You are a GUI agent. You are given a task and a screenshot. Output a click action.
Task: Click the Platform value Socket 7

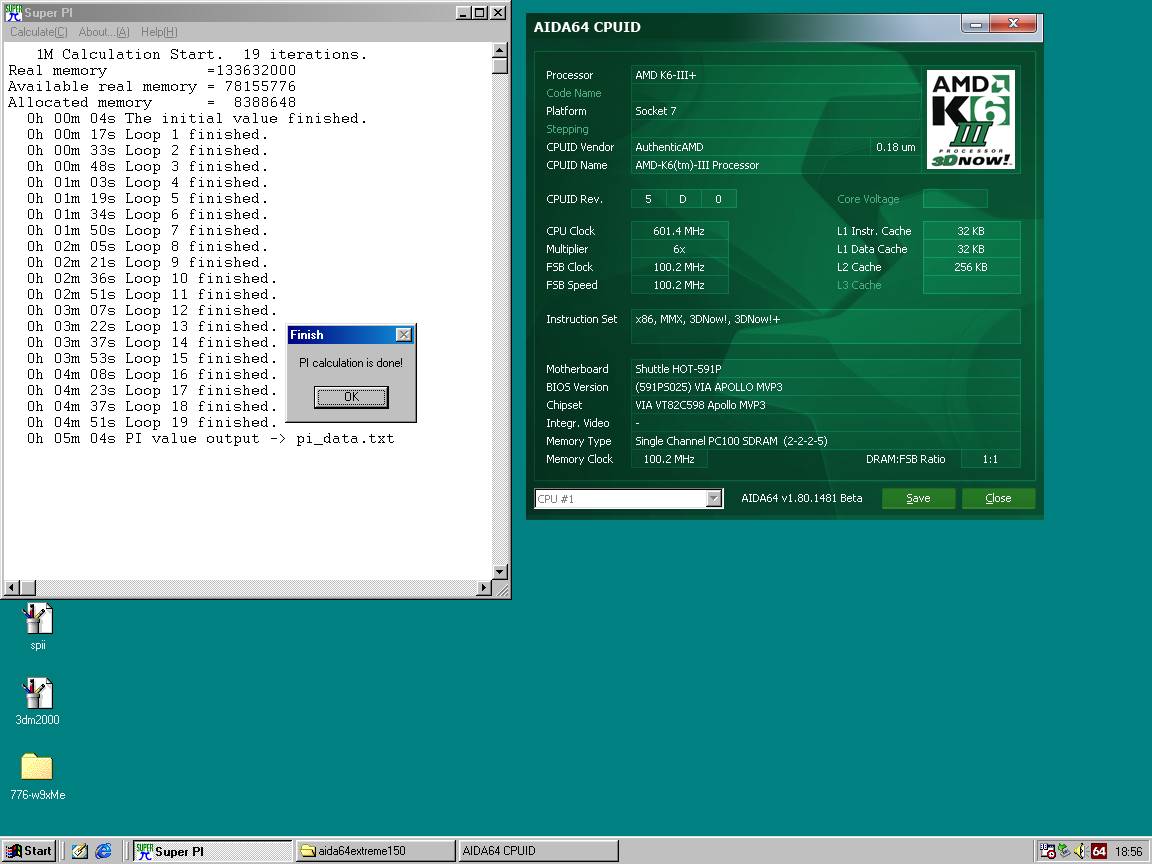coord(655,111)
